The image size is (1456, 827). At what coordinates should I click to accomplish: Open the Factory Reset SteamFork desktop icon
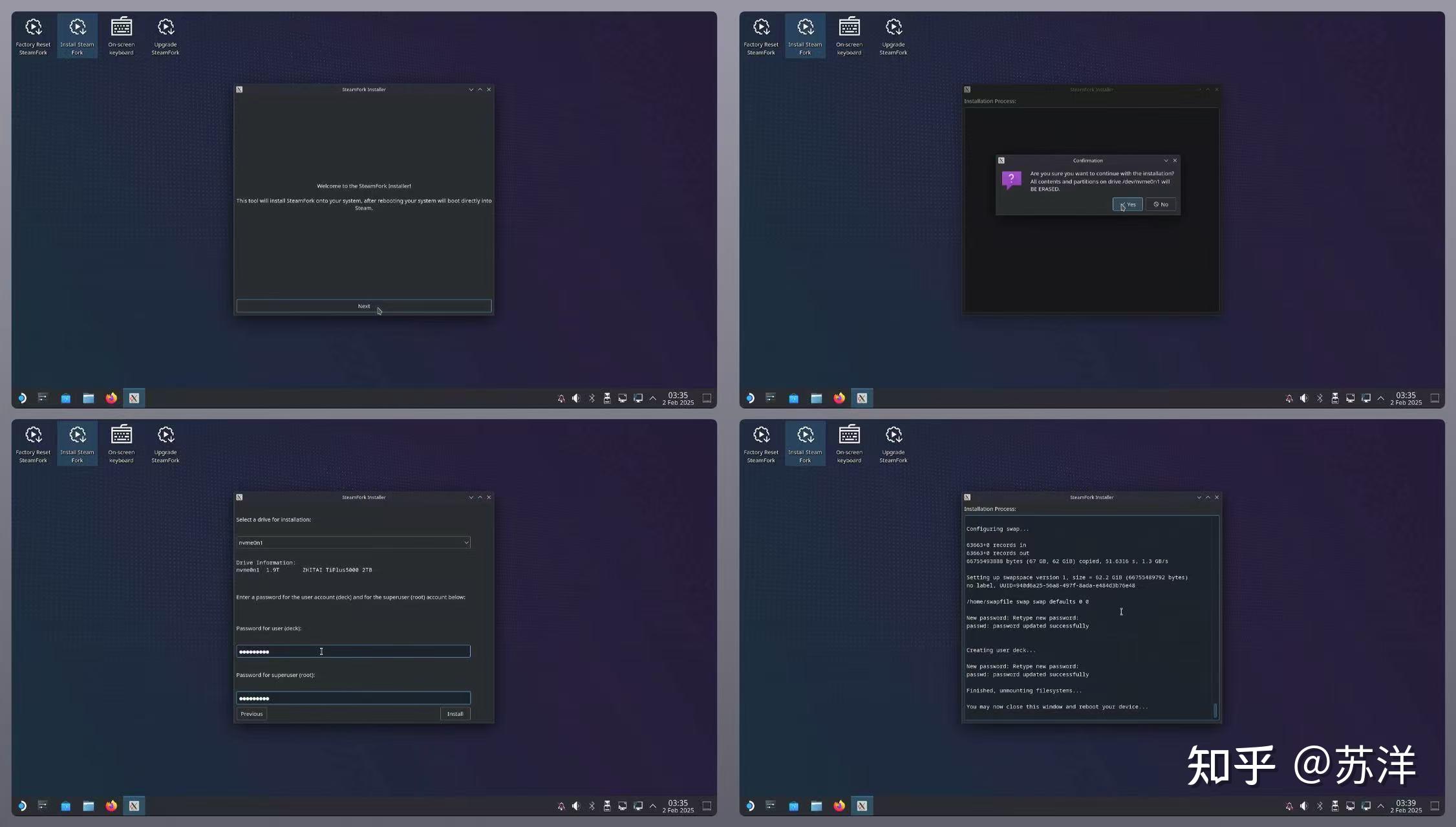(32, 36)
